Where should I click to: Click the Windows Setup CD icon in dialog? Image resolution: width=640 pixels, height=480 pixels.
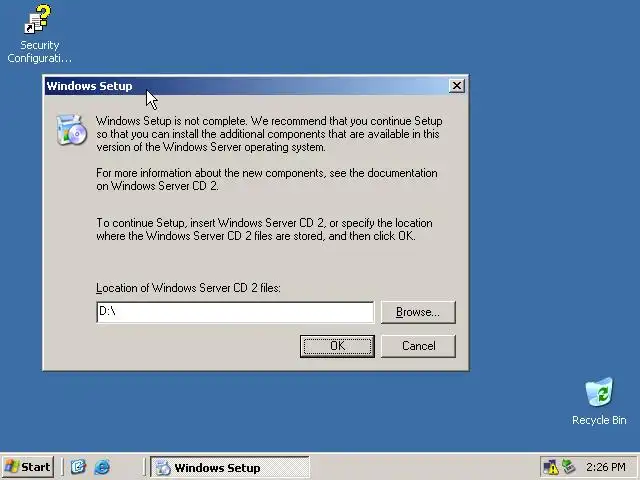coord(72,130)
